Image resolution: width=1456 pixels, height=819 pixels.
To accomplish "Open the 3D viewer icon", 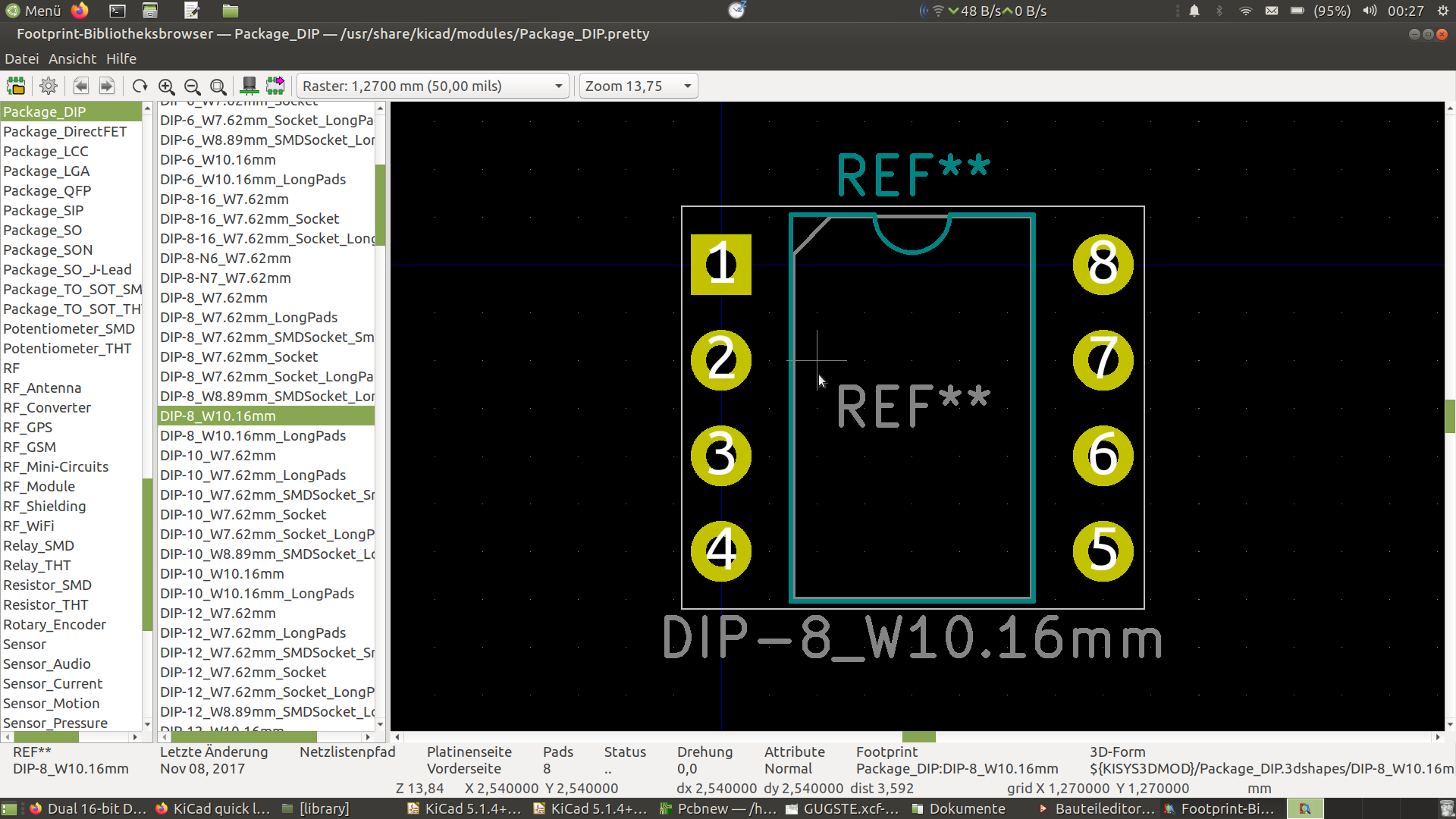I will (x=249, y=86).
